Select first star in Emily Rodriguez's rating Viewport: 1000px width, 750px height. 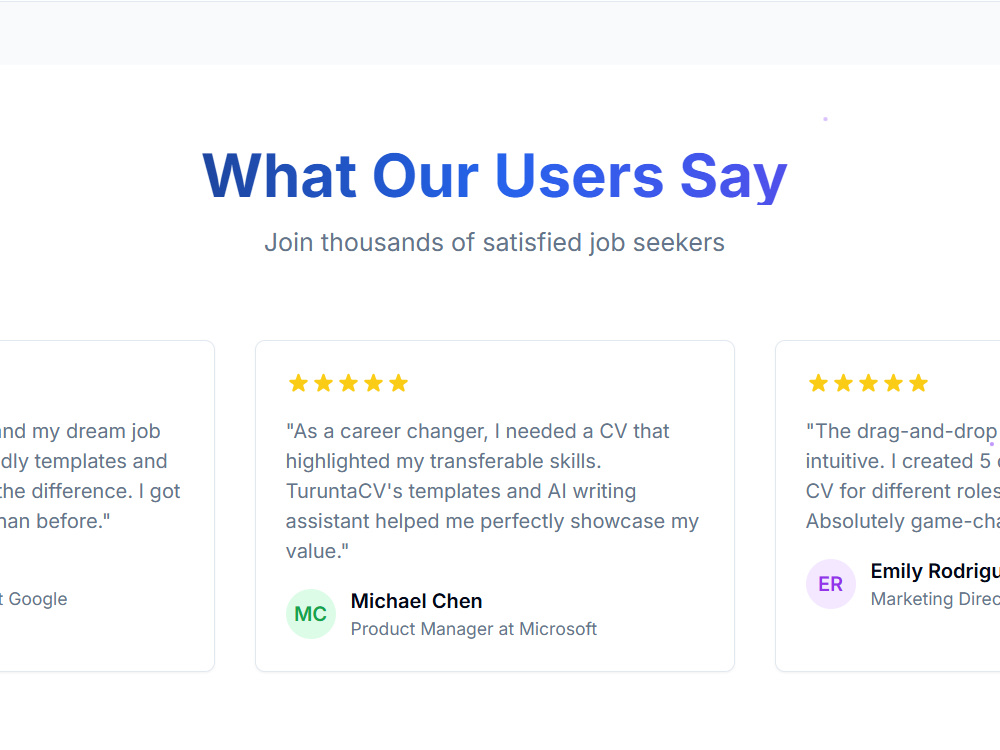pos(818,383)
